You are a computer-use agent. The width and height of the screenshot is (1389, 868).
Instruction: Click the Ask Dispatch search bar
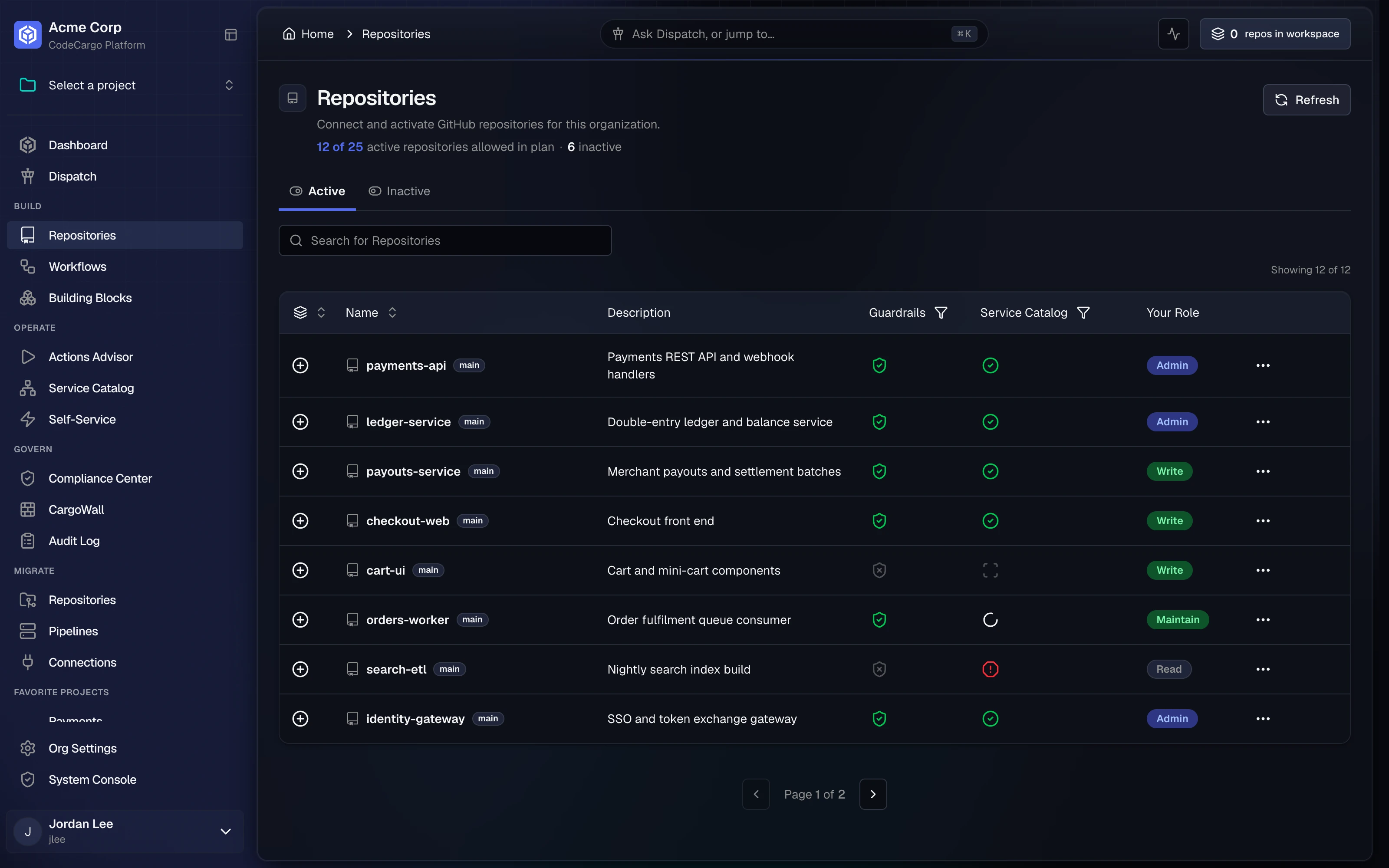pos(794,34)
